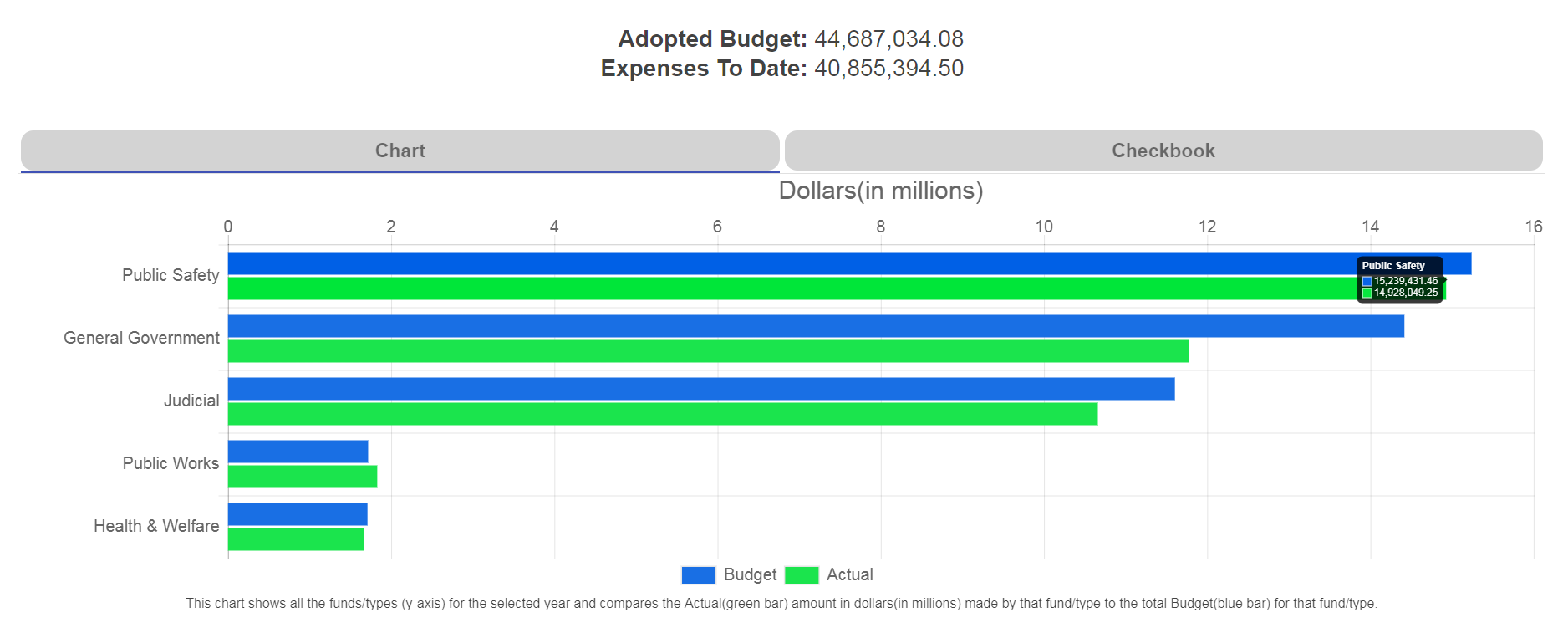Switch to the Chart tab
Image resolution: width=1568 pixels, height=643 pixels.
pyautogui.click(x=400, y=151)
